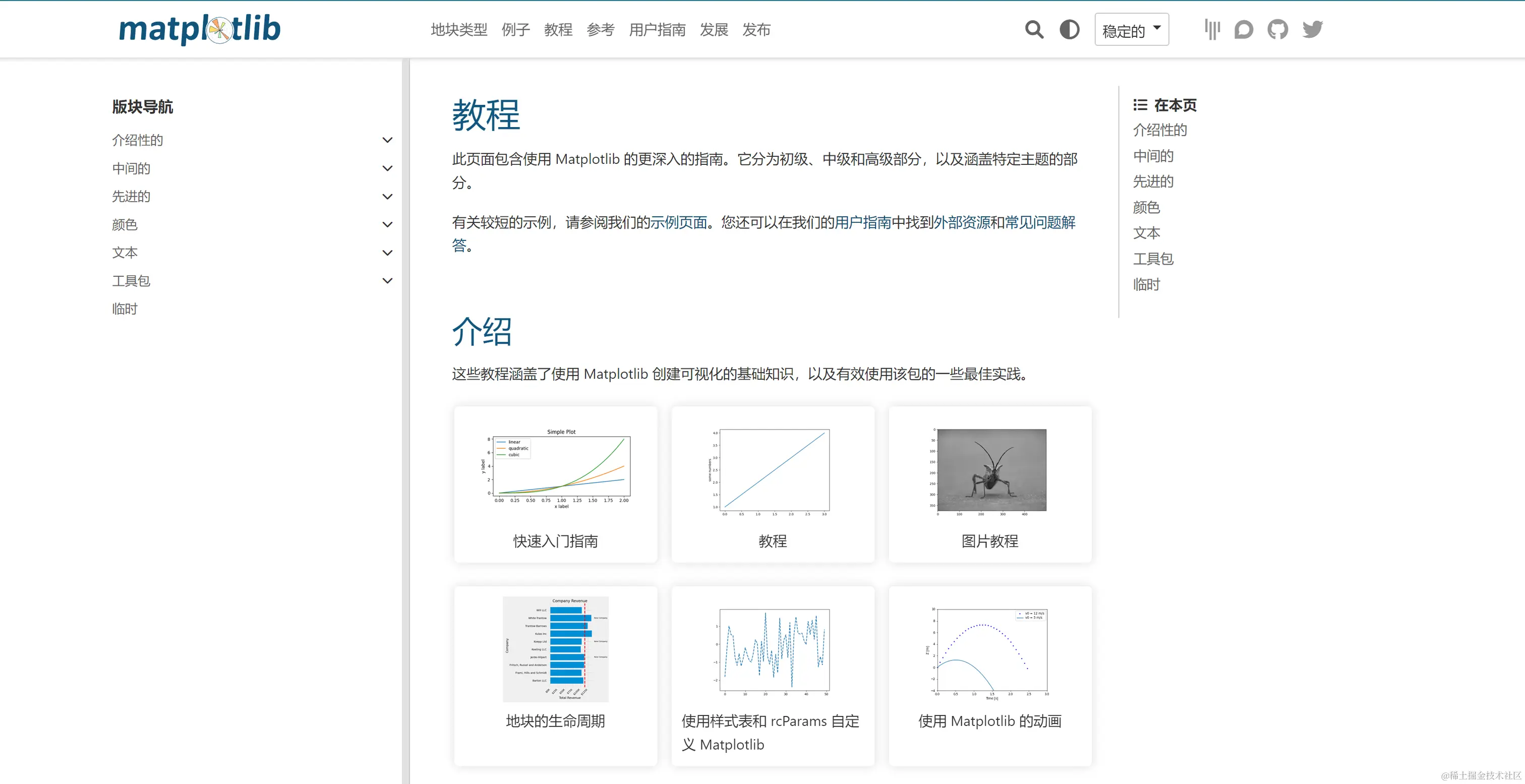
Task: Open the matplotlib GitHub repository icon
Action: (x=1277, y=29)
